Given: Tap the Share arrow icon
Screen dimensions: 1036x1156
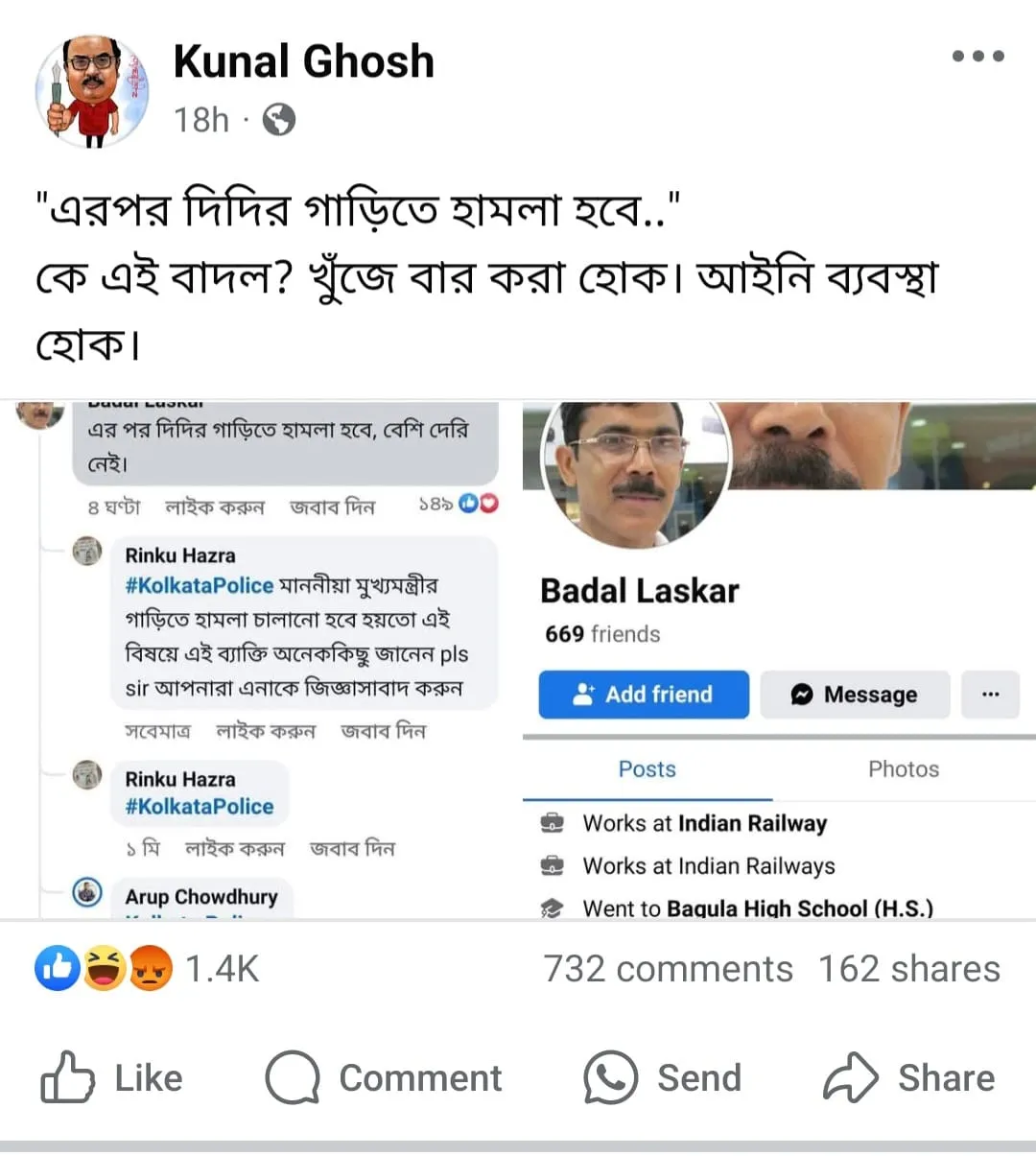Looking at the screenshot, I should click(x=850, y=1077).
